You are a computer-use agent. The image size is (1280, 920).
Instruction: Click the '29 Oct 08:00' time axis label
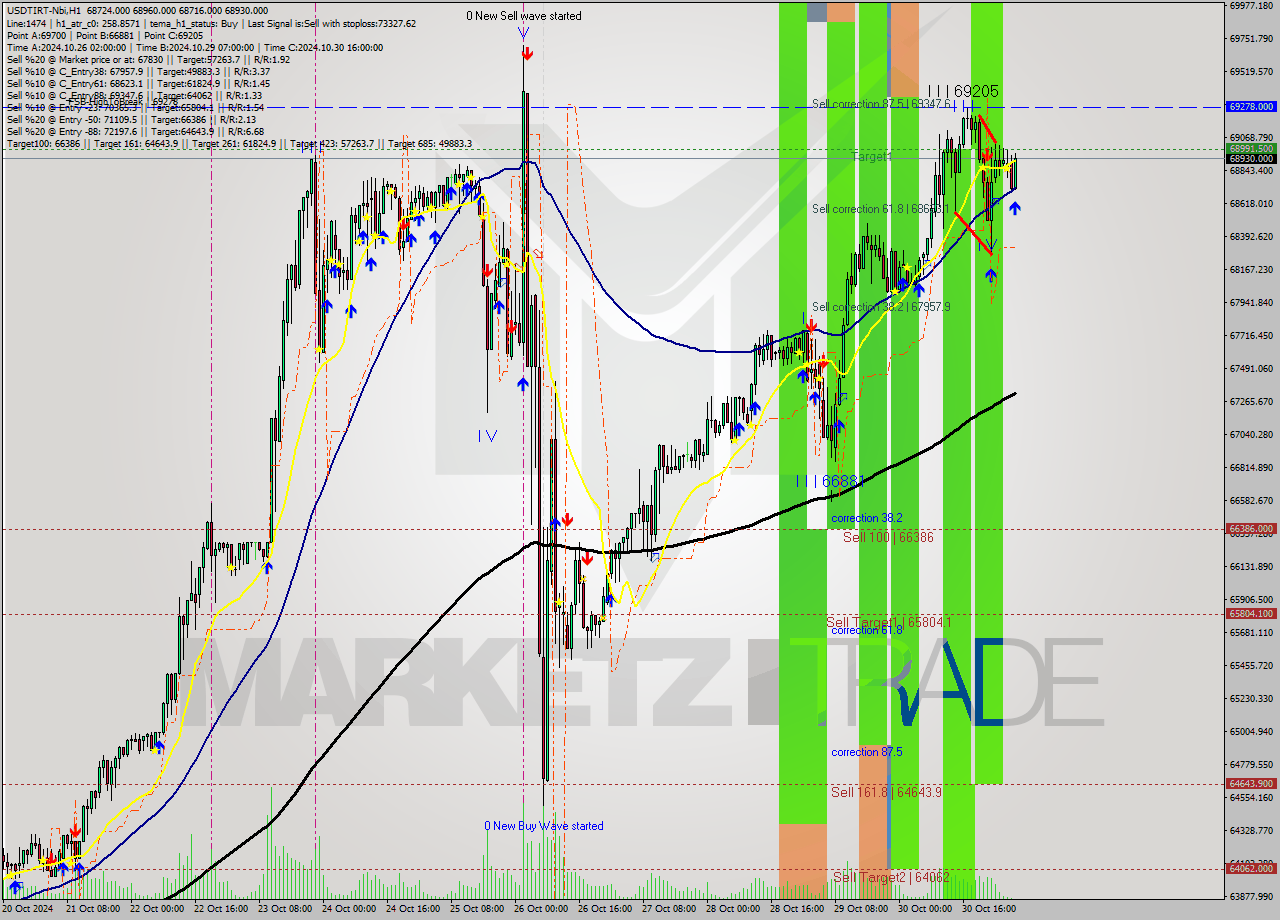pos(861,909)
